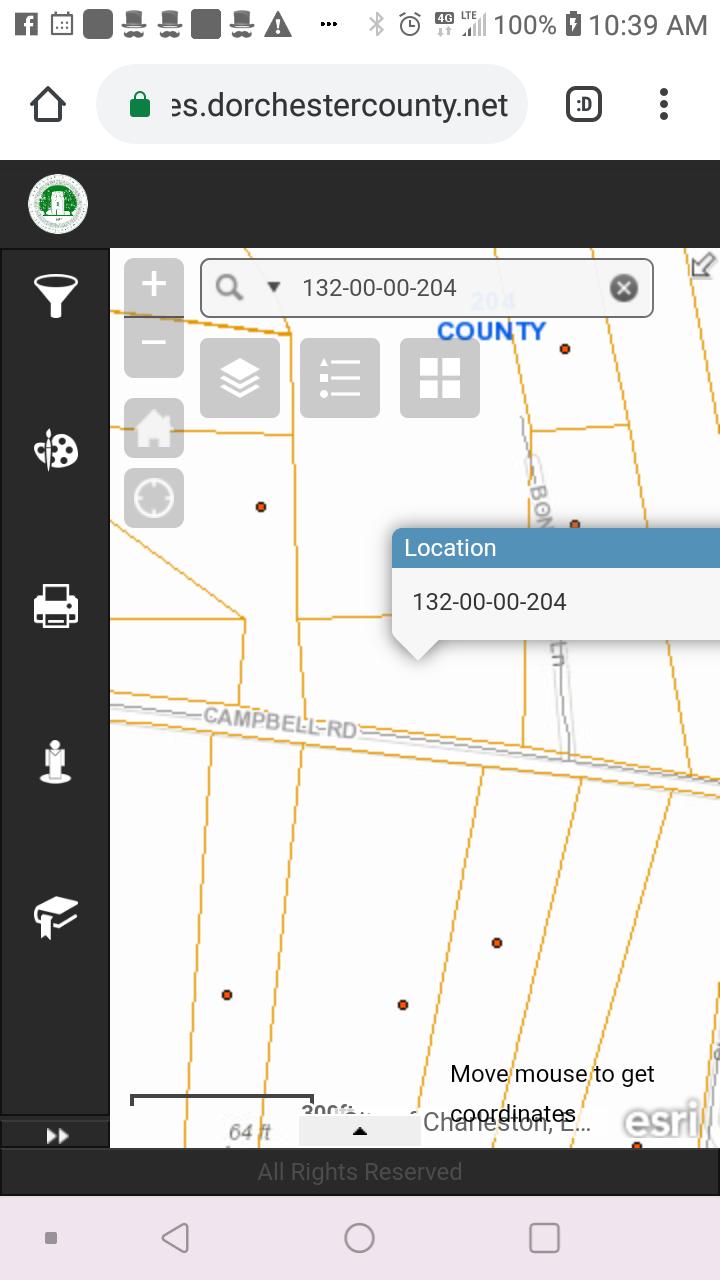The height and width of the screenshot is (1280, 720).
Task: Click the Dorchester County seal logo
Action: 58,204
